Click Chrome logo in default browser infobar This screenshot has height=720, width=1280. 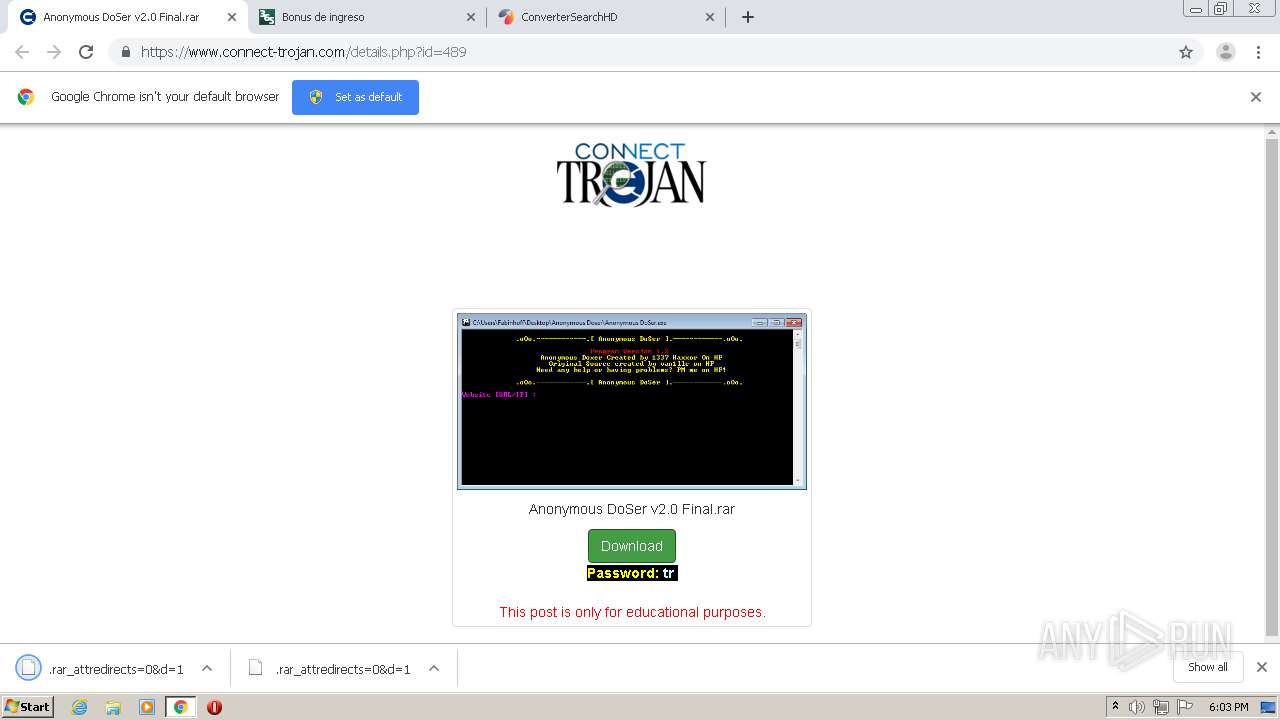tap(26, 97)
